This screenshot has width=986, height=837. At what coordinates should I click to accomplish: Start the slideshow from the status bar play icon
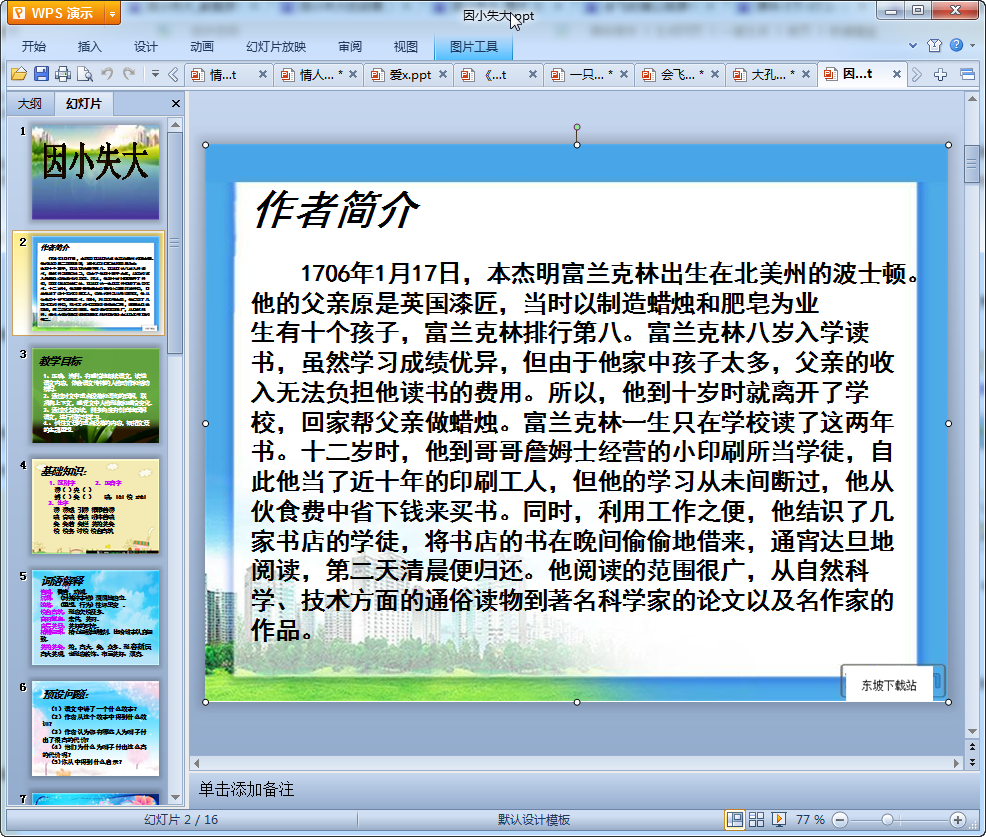tap(778, 819)
